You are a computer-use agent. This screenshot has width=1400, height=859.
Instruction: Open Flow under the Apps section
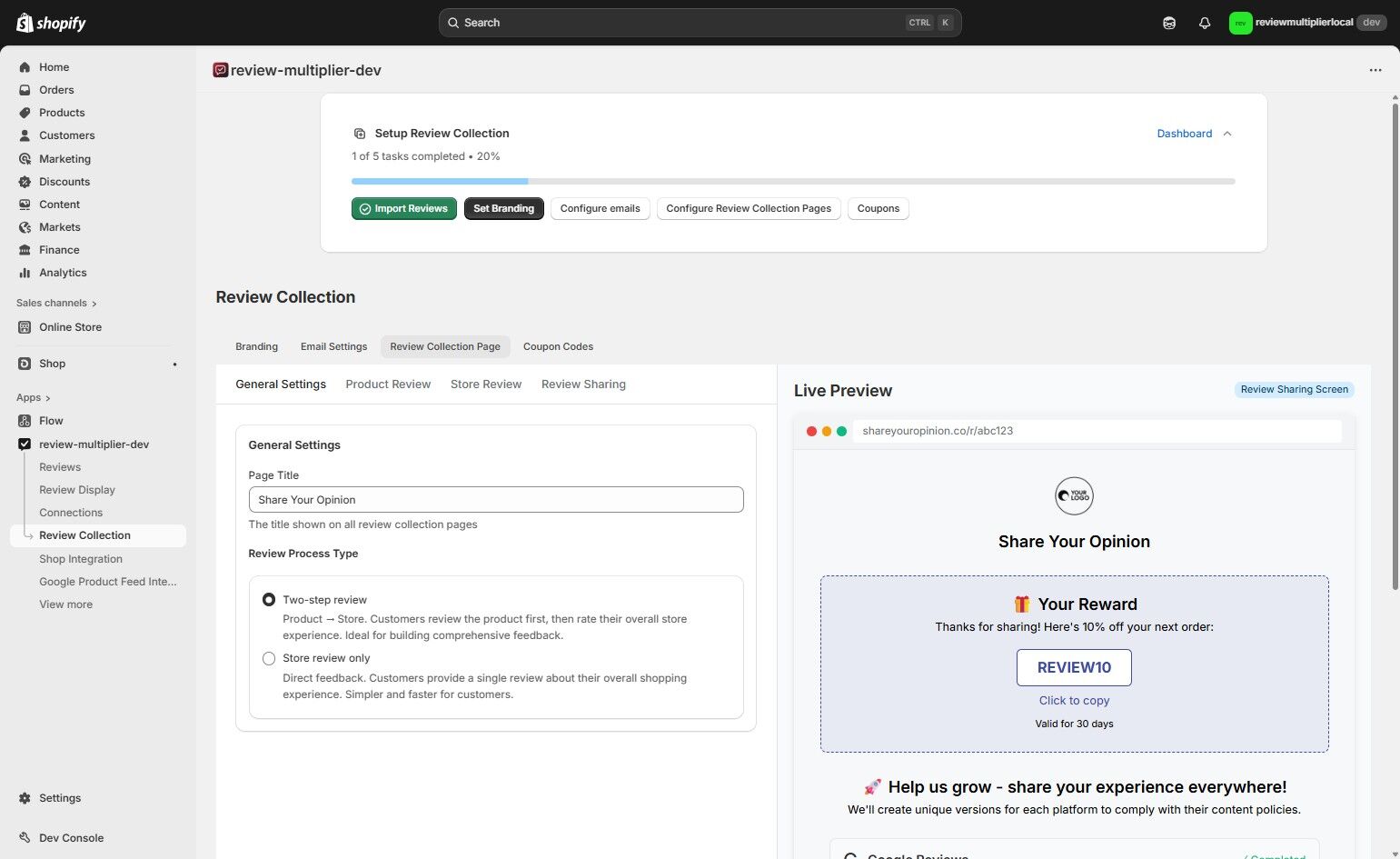coord(52,421)
